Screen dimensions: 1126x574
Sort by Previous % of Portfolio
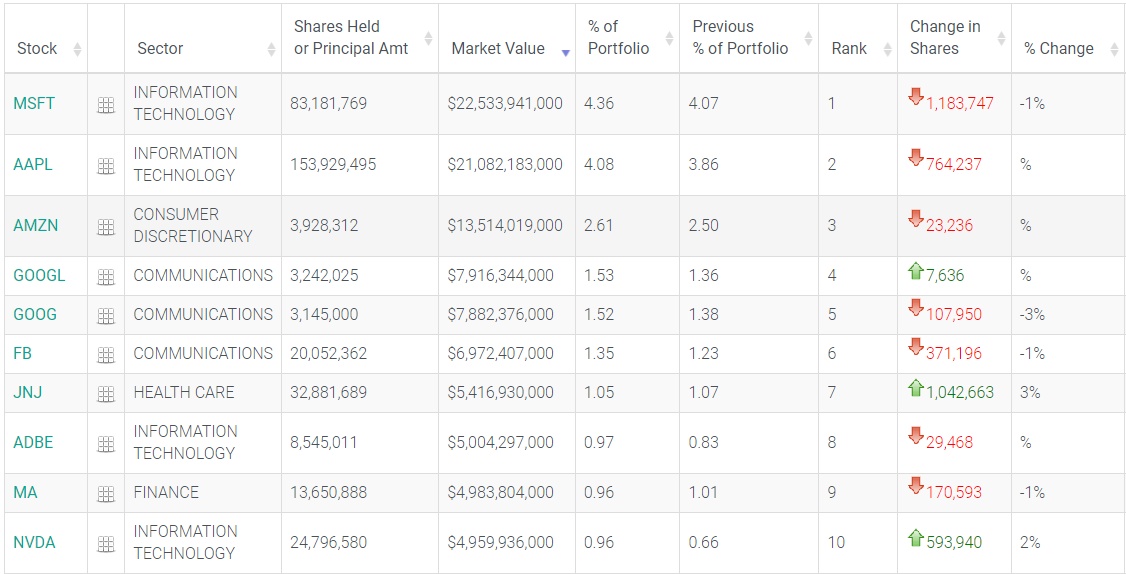pyautogui.click(x=740, y=37)
